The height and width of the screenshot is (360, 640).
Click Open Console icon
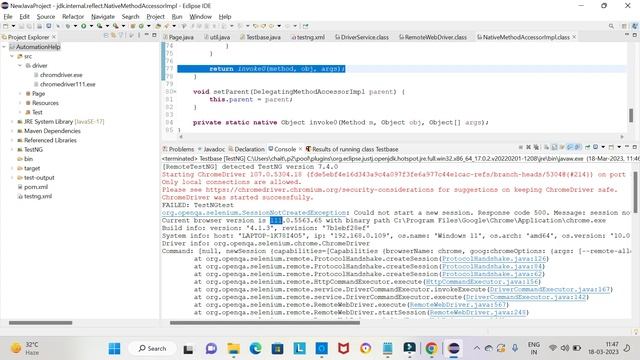click(x=611, y=147)
